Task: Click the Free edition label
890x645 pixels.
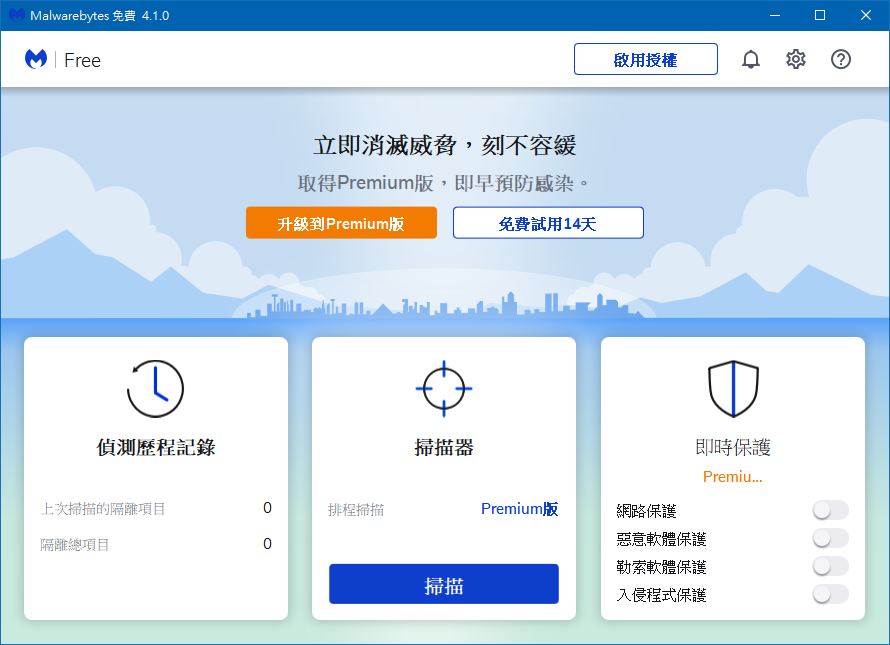Action: [82, 60]
